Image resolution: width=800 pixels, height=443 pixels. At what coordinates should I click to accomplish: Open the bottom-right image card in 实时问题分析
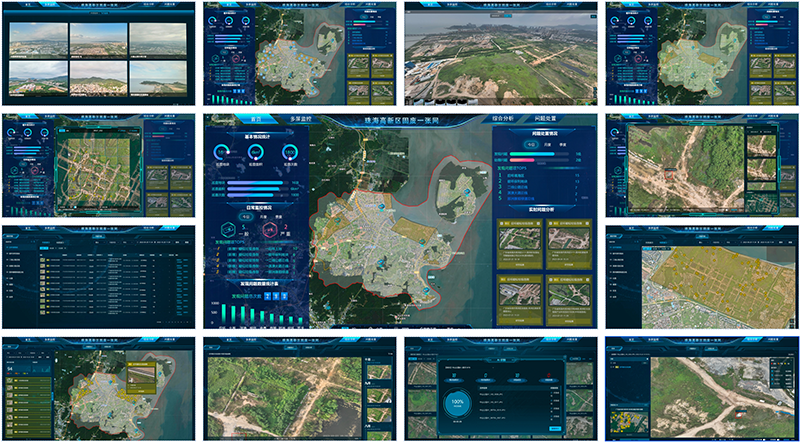pyautogui.click(x=570, y=296)
